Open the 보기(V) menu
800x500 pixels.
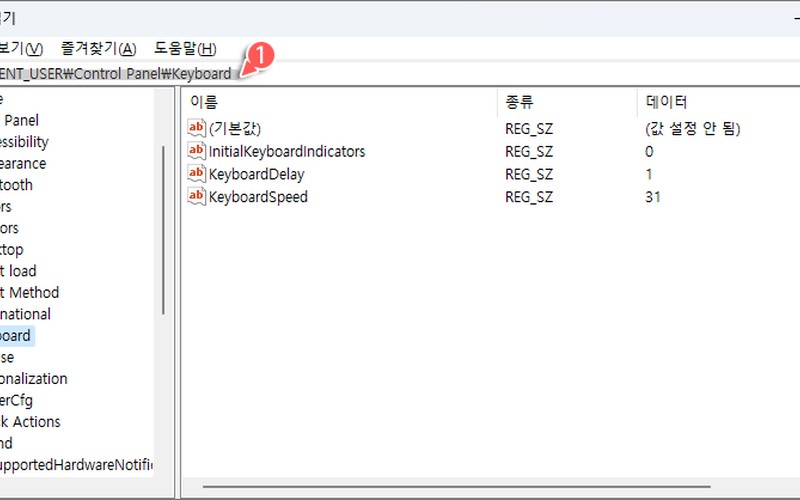(21, 49)
